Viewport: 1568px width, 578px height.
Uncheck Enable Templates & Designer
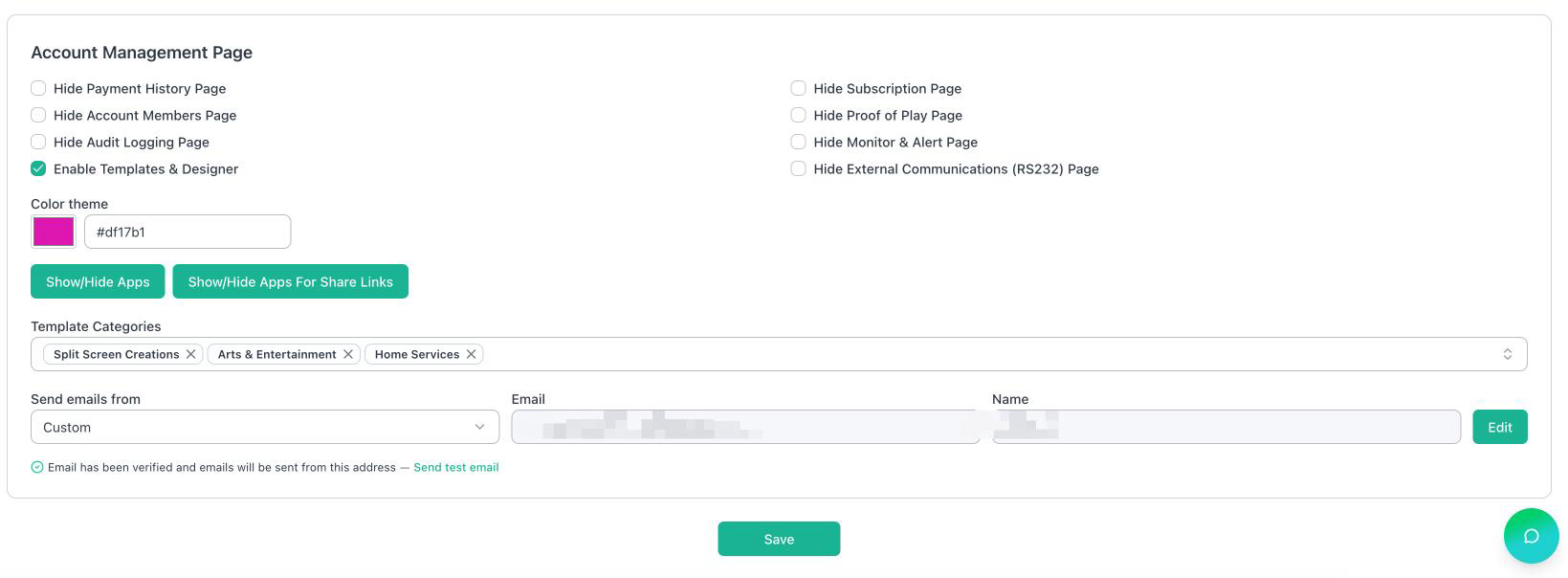(x=38, y=168)
